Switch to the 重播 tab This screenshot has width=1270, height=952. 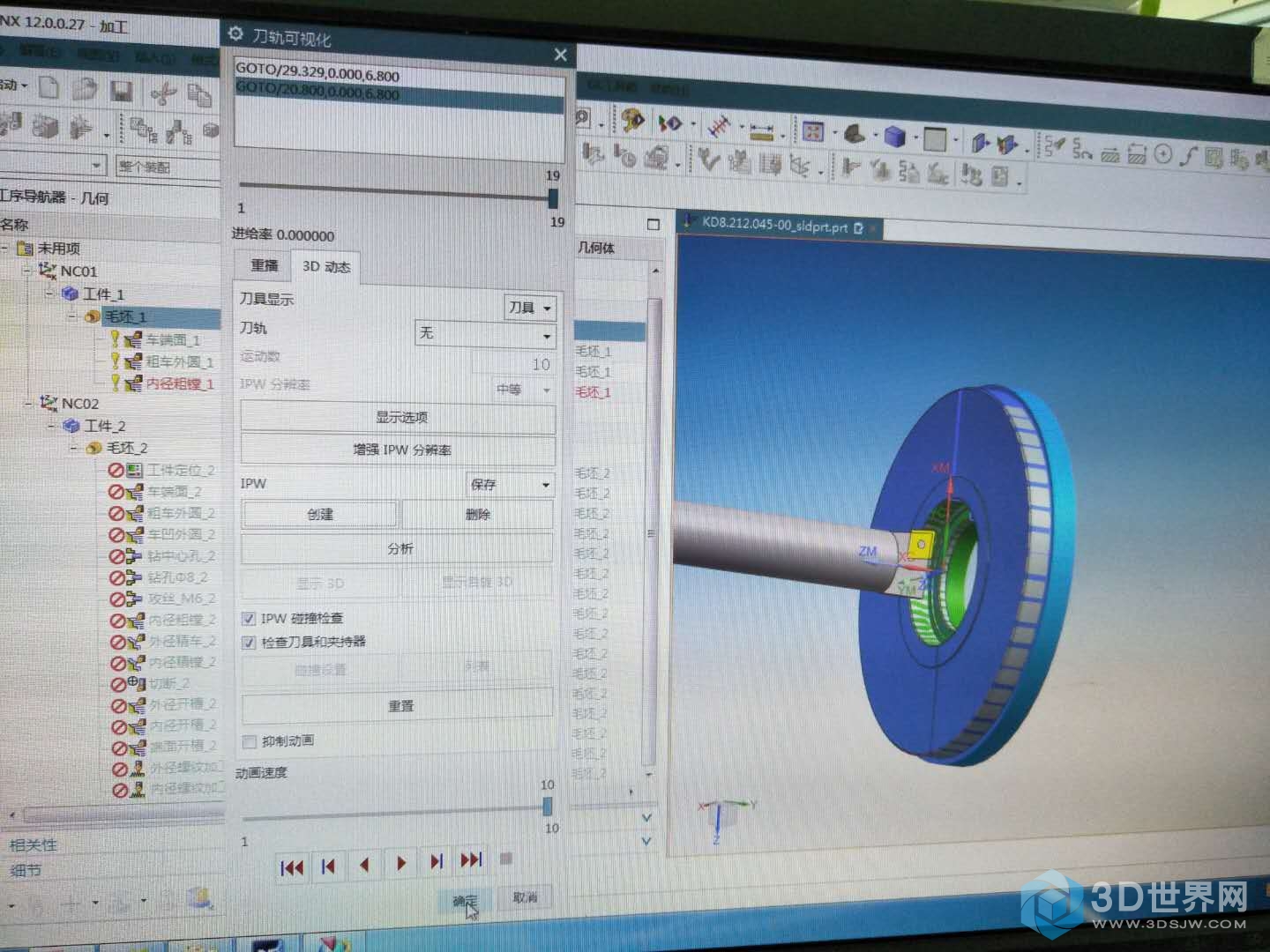tap(264, 264)
